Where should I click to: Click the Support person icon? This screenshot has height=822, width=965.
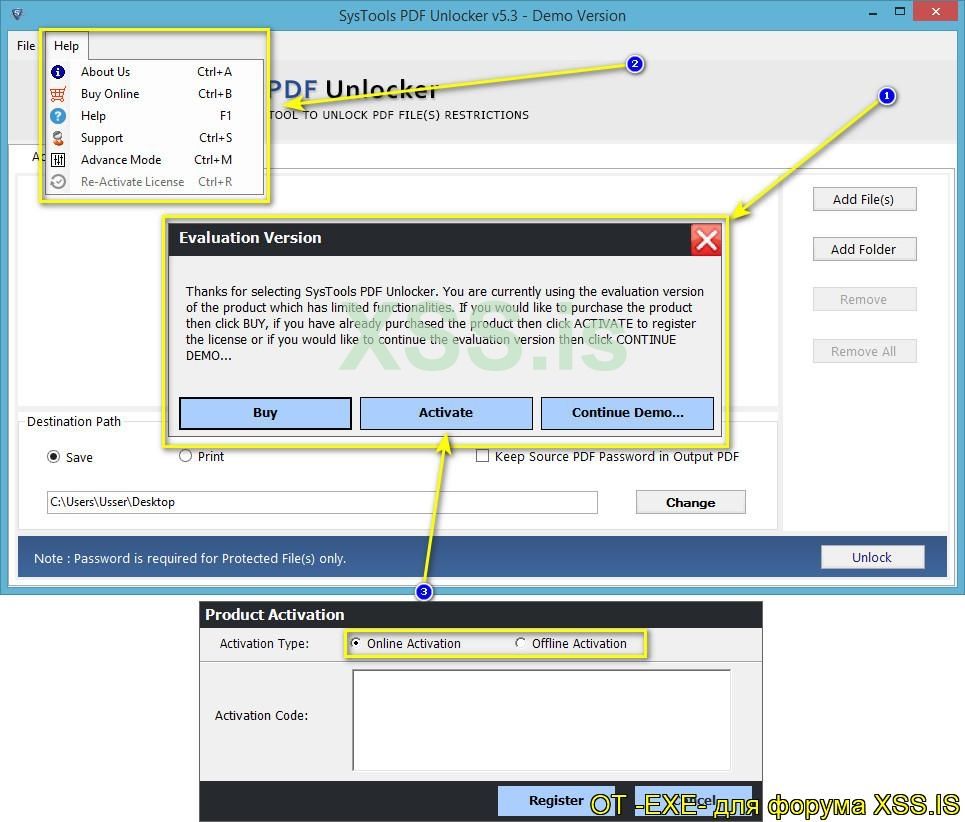[x=58, y=138]
